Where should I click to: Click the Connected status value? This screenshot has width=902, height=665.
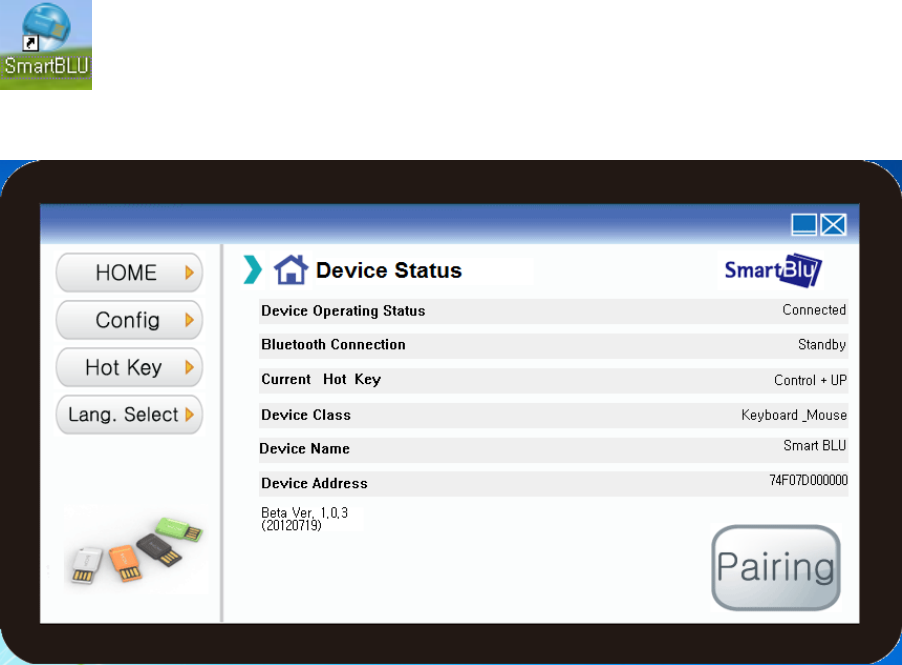[814, 310]
